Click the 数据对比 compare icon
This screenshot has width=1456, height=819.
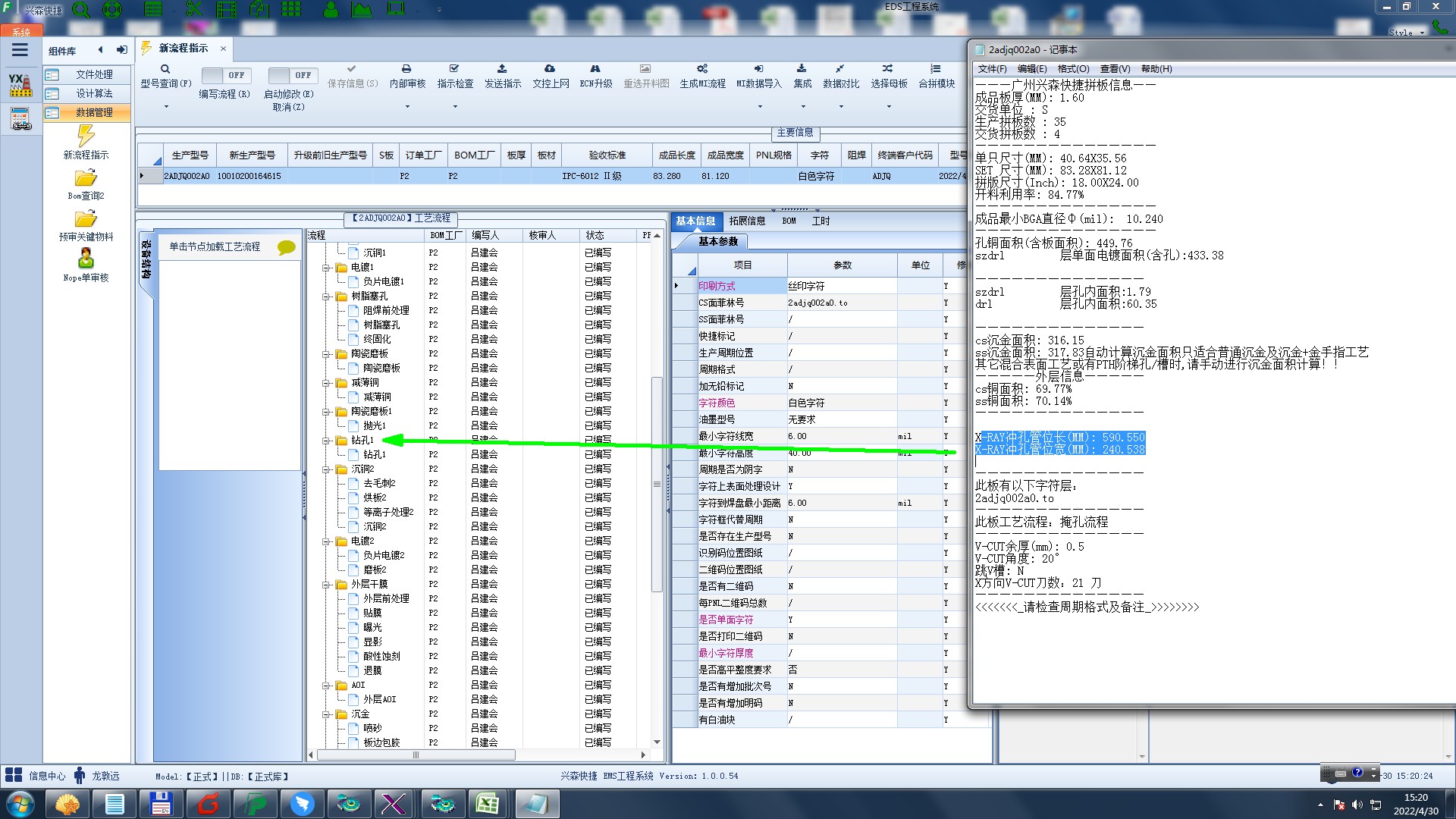click(840, 69)
